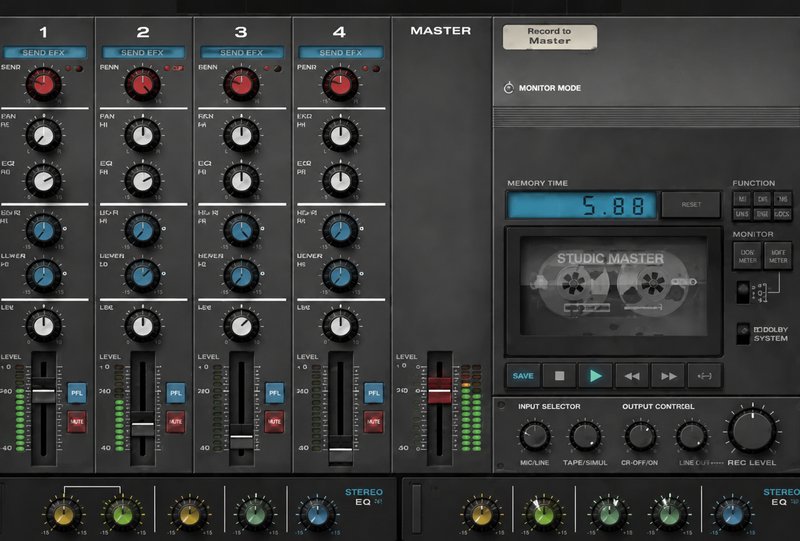Click the SEND EFX button on channel 1

pos(44,53)
